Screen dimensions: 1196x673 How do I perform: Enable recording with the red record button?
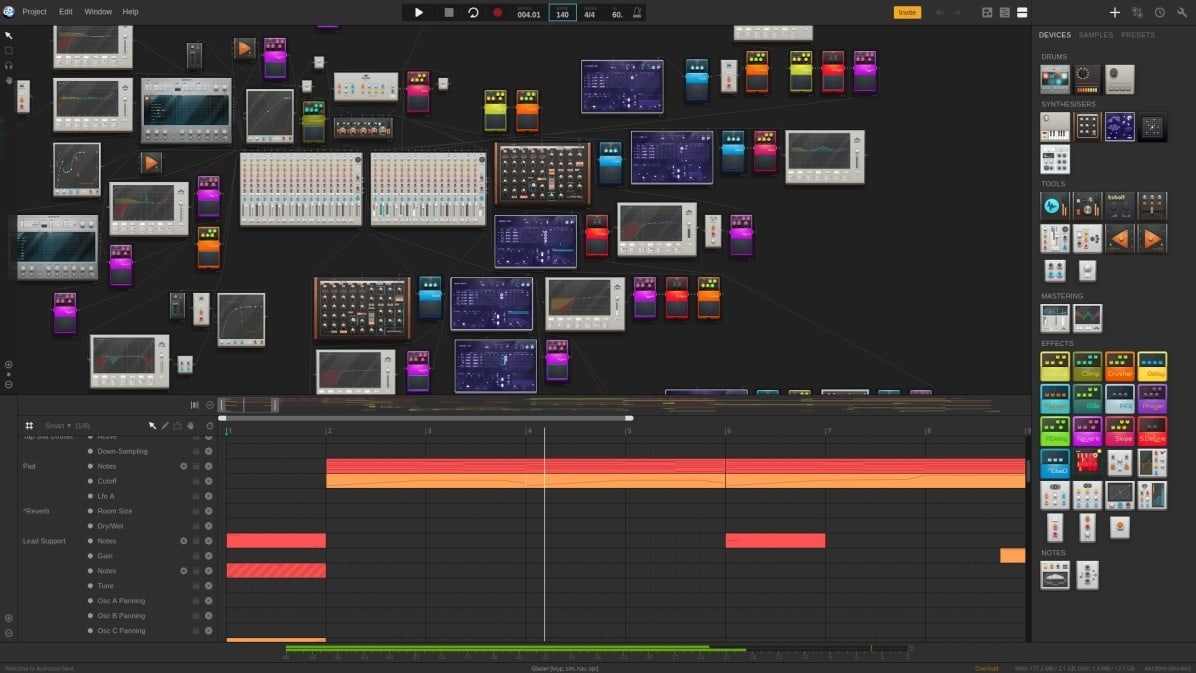(x=497, y=13)
